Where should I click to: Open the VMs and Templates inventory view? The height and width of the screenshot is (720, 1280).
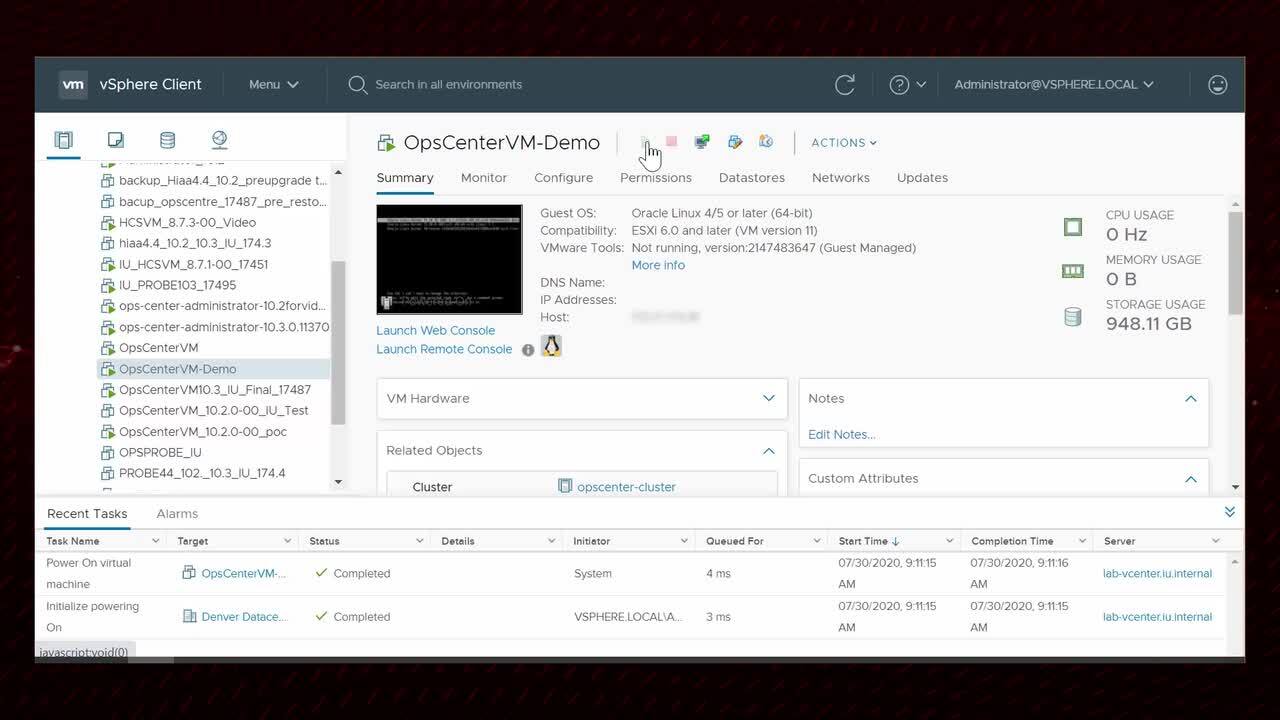pos(116,140)
